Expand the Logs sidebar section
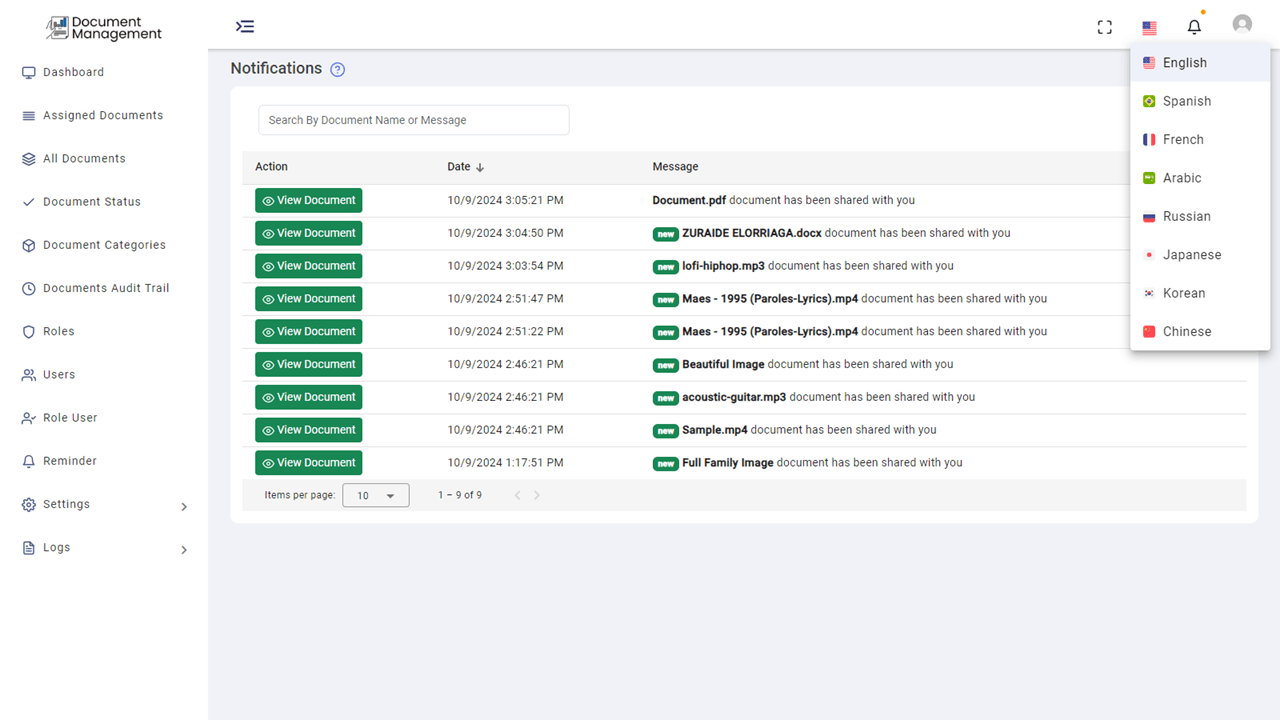1280x720 pixels. [x=55, y=547]
